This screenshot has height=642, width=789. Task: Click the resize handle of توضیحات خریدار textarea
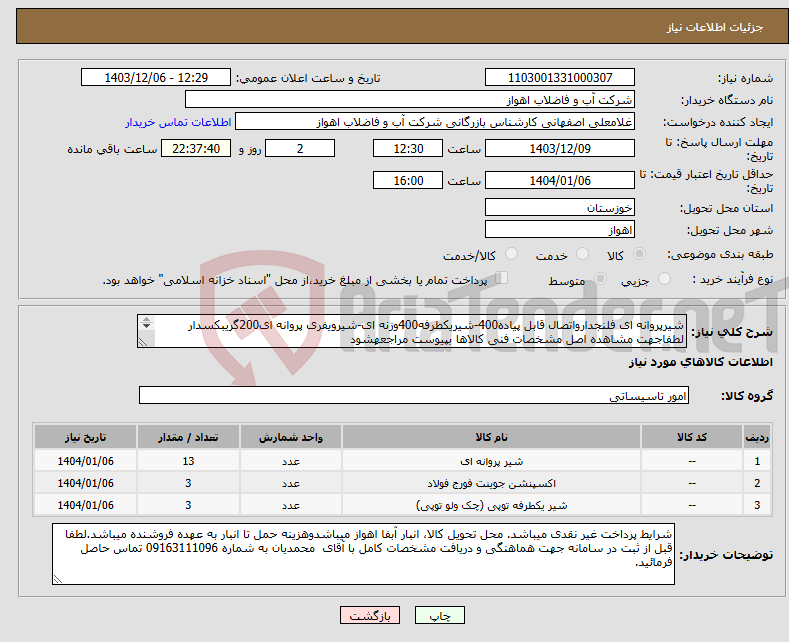tap(58, 579)
